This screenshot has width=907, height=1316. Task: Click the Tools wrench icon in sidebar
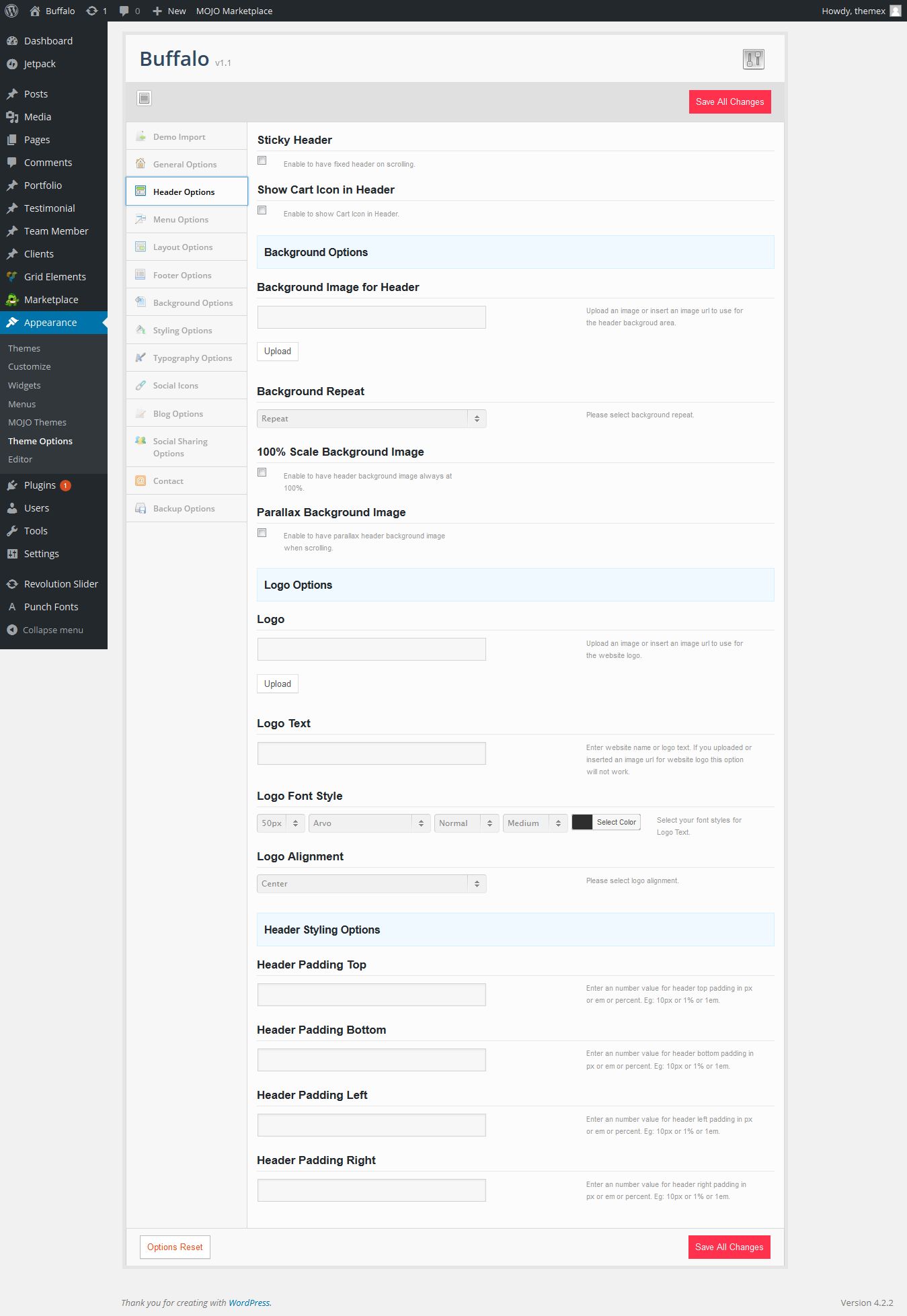tap(12, 531)
